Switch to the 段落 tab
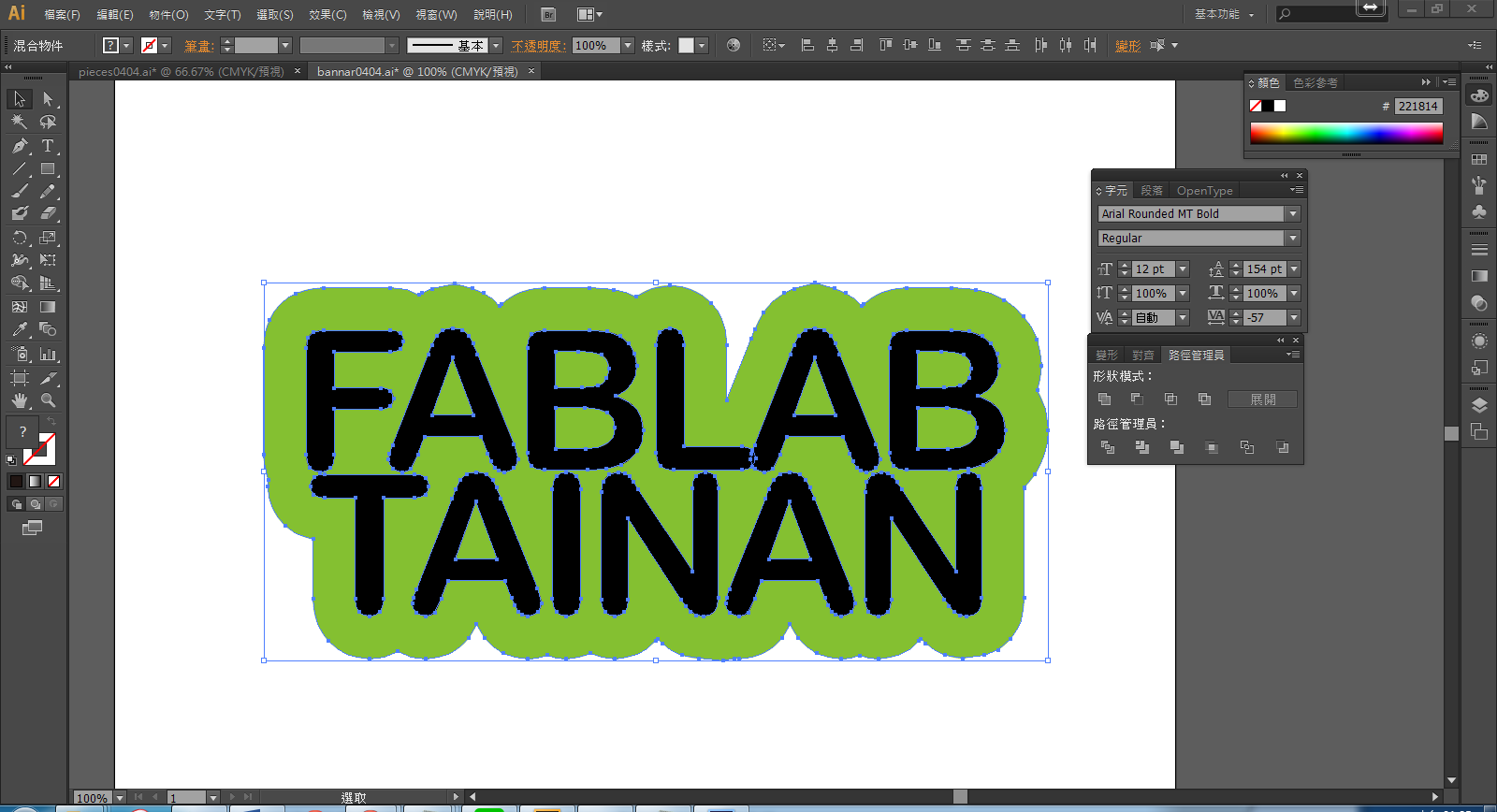 [x=1152, y=191]
